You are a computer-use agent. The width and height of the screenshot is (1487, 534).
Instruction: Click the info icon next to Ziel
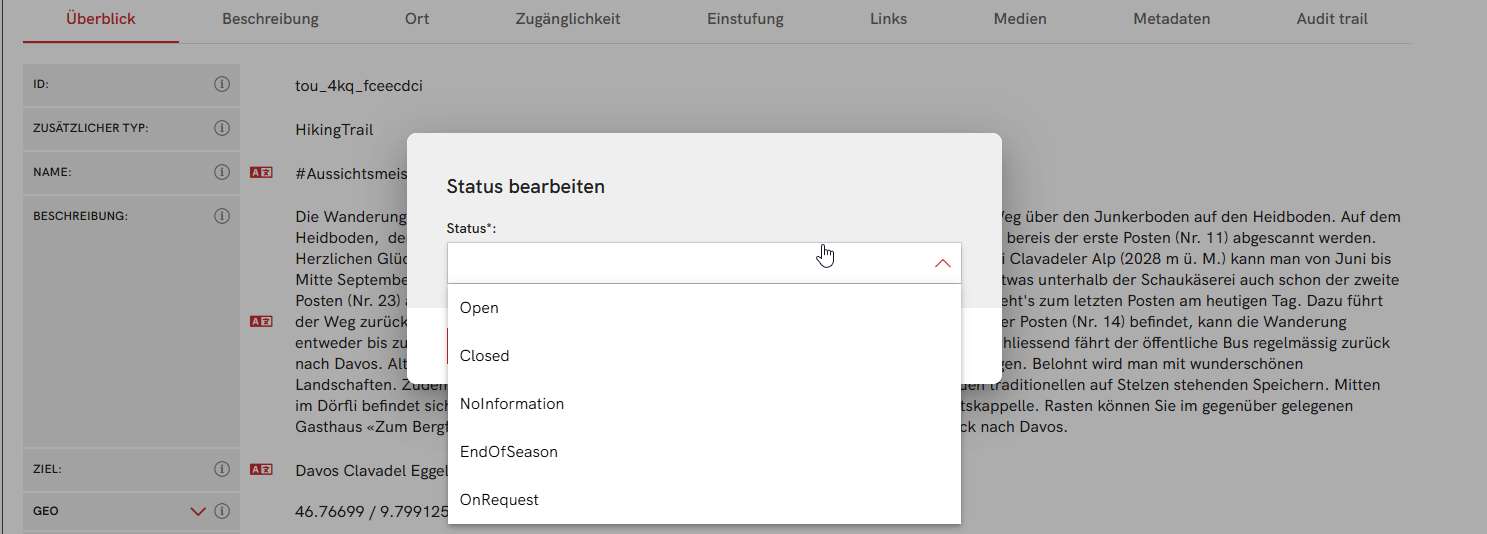point(222,469)
